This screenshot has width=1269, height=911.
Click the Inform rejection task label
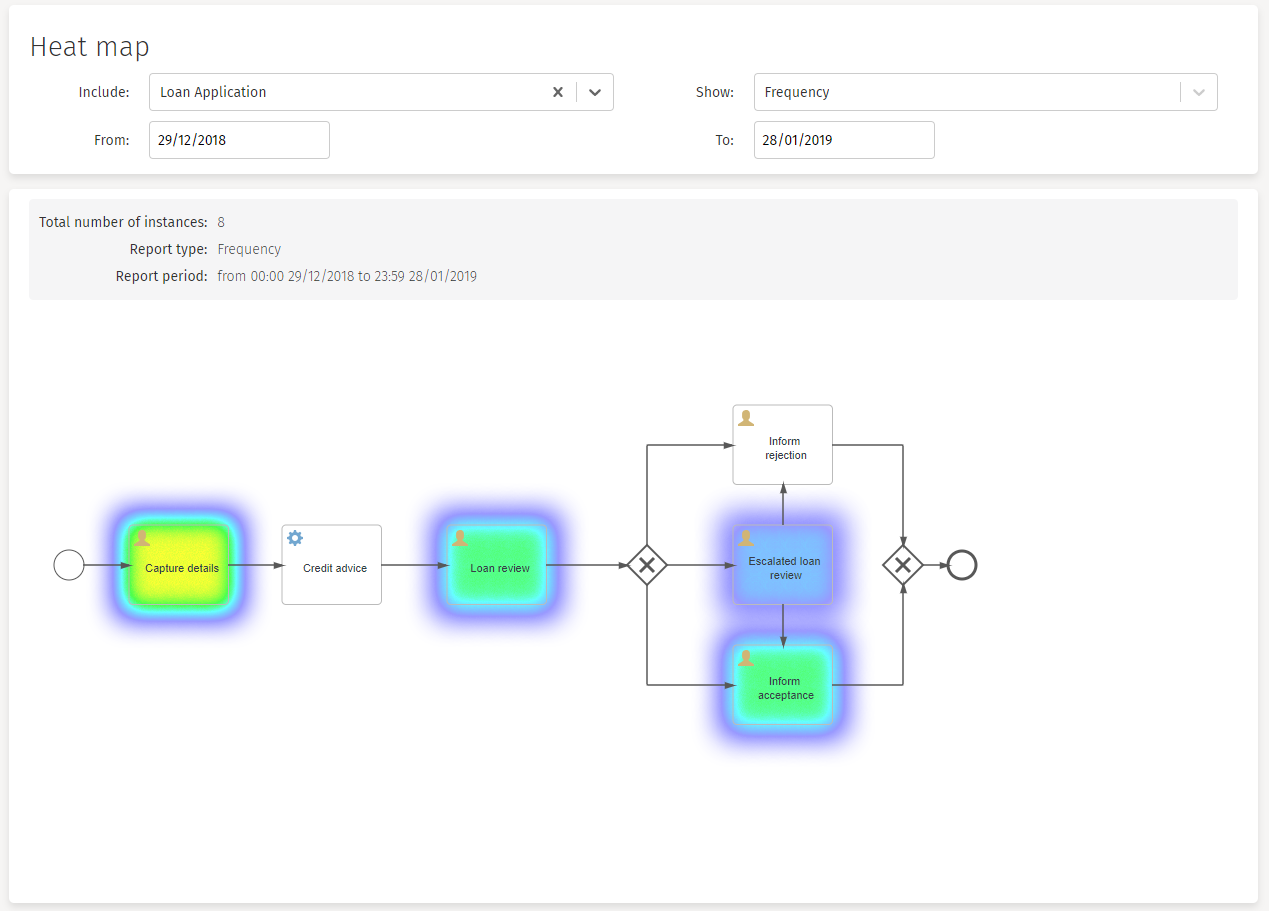785,448
